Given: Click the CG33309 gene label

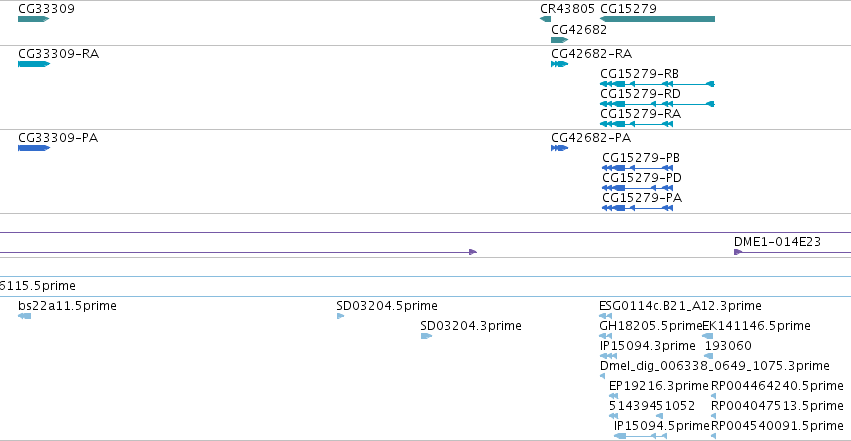Looking at the screenshot, I should 46,9.
